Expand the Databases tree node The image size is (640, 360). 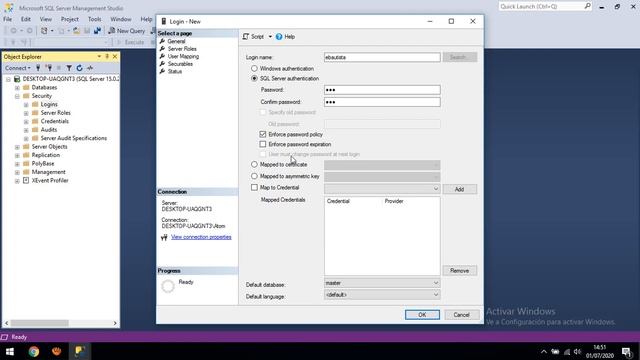tap(17, 88)
